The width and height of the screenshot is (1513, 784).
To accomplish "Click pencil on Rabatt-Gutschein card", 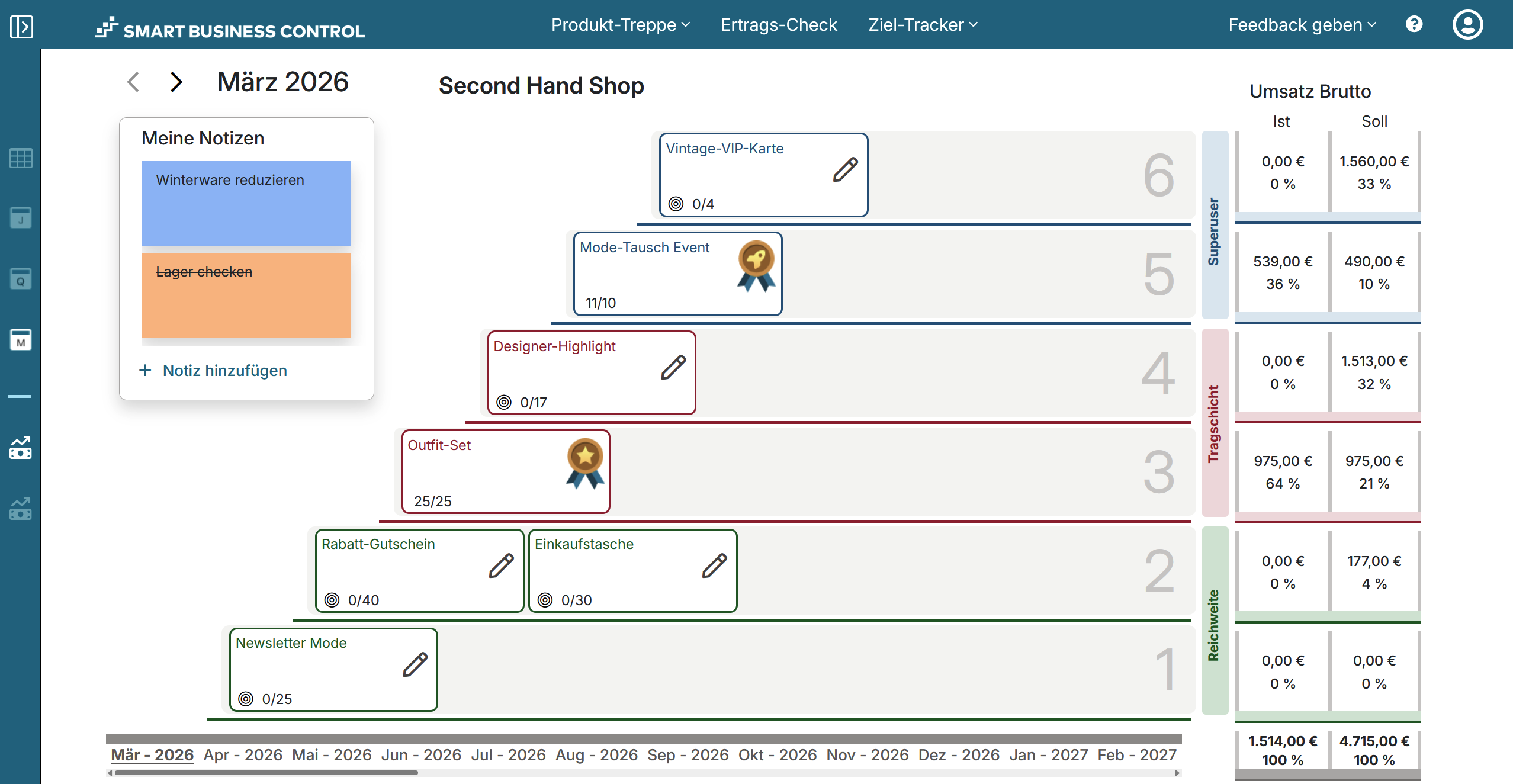I will (x=501, y=565).
